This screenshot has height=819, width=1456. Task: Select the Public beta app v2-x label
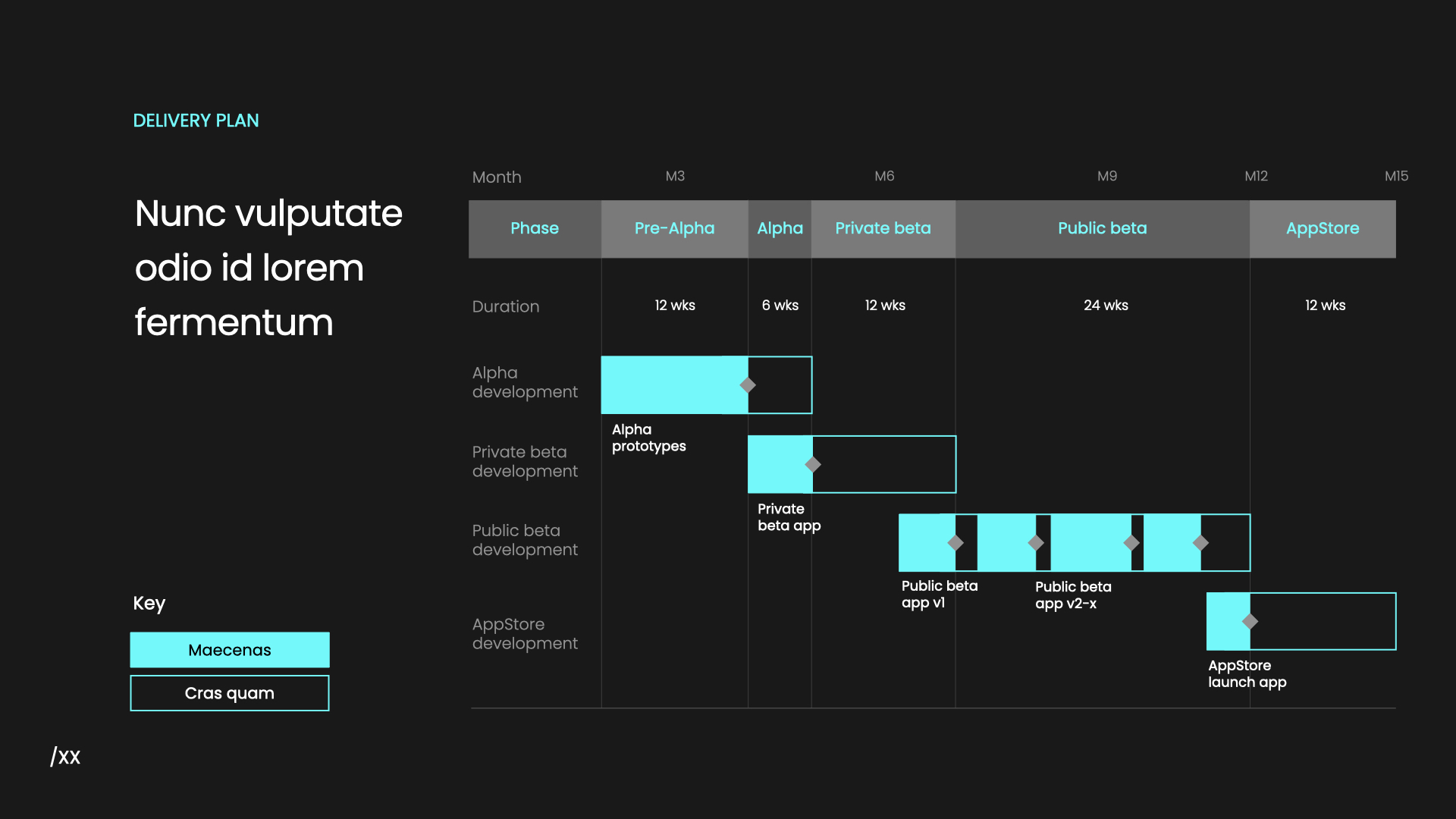1072,595
